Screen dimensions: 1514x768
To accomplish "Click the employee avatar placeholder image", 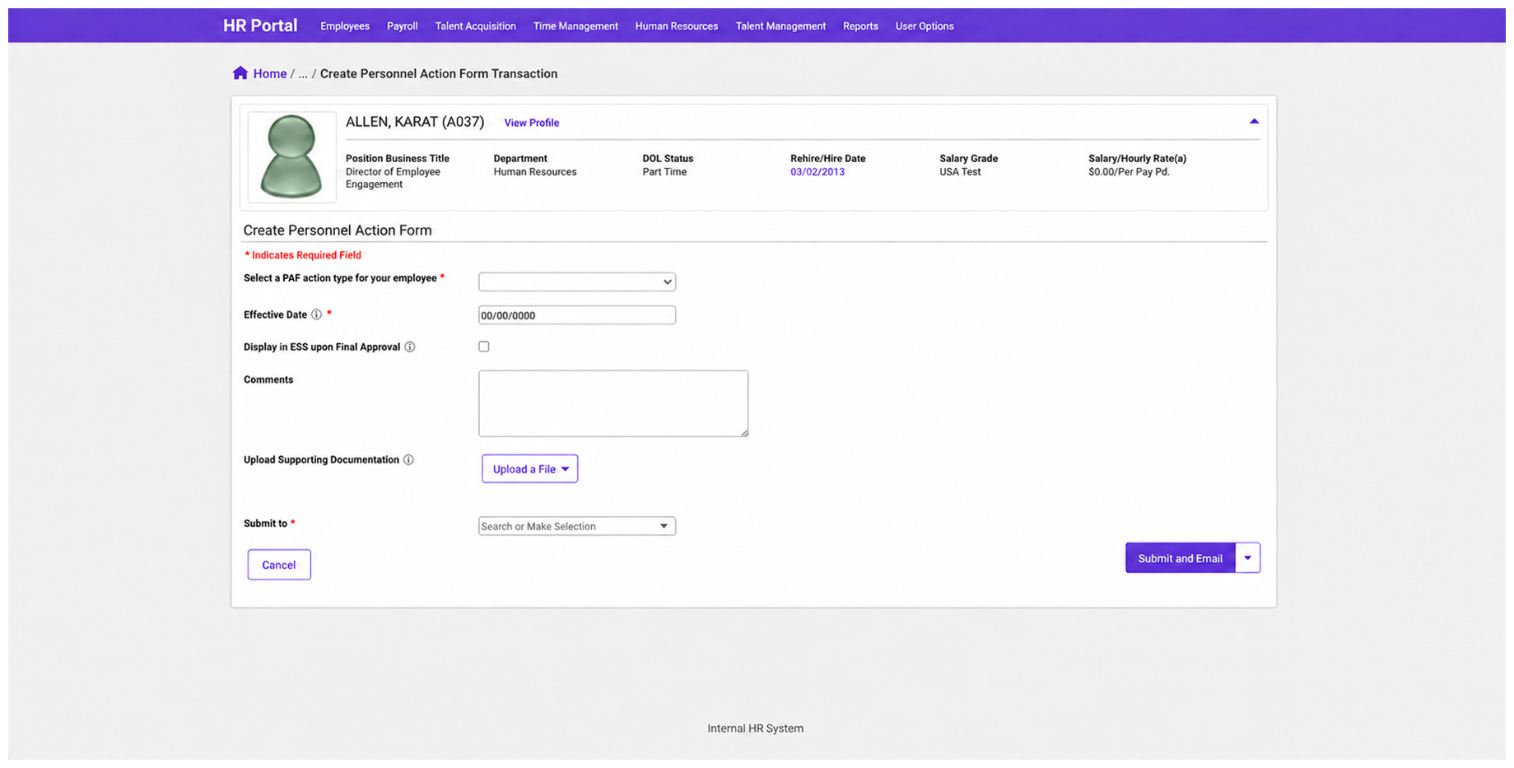I will 292,157.
